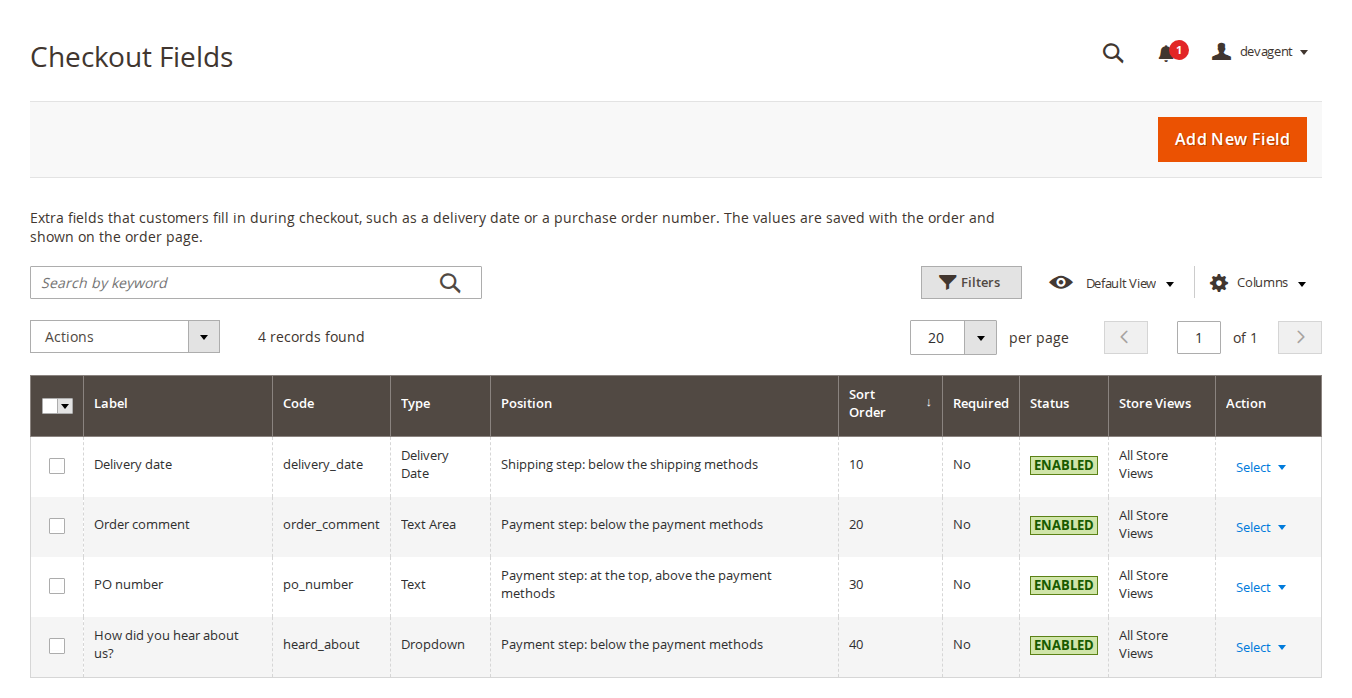Tick checkbox for Order comment row
1352x698 pixels.
click(x=57, y=526)
